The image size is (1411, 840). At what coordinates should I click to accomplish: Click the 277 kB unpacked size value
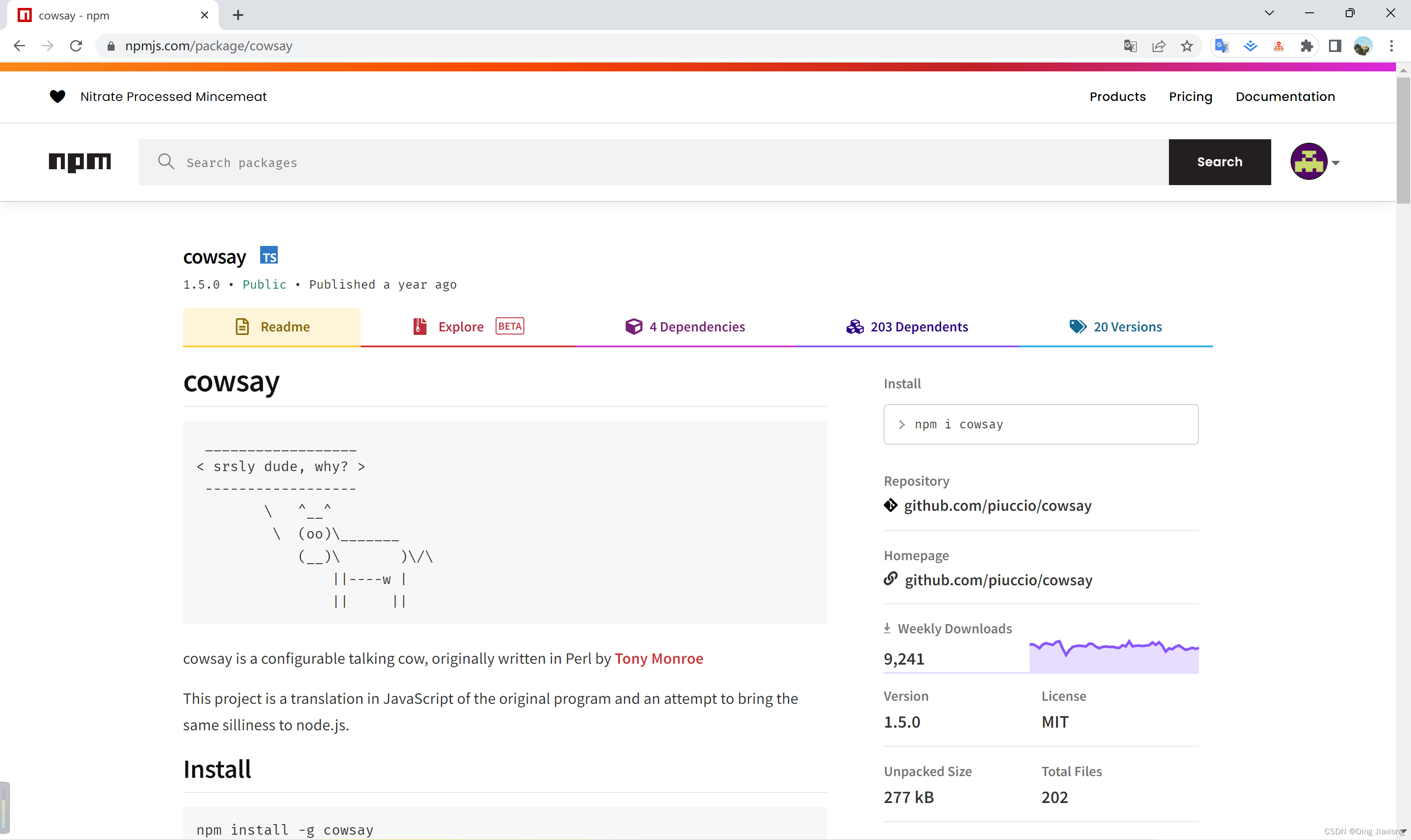[909, 797]
